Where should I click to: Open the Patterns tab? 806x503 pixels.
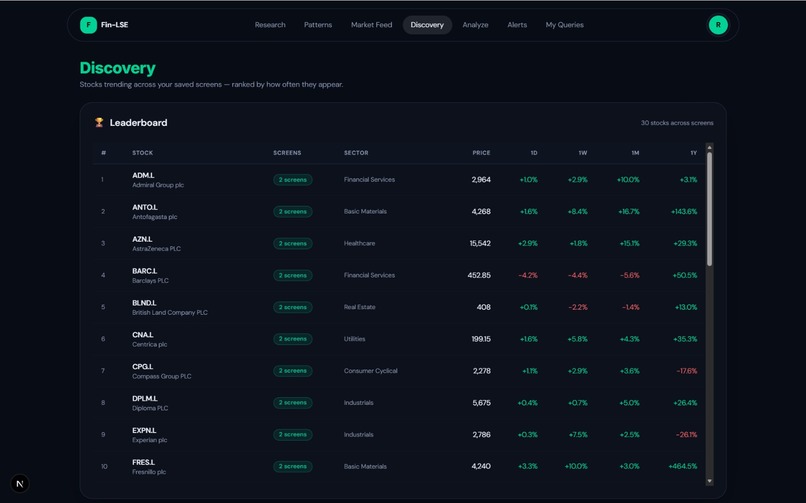click(x=318, y=25)
